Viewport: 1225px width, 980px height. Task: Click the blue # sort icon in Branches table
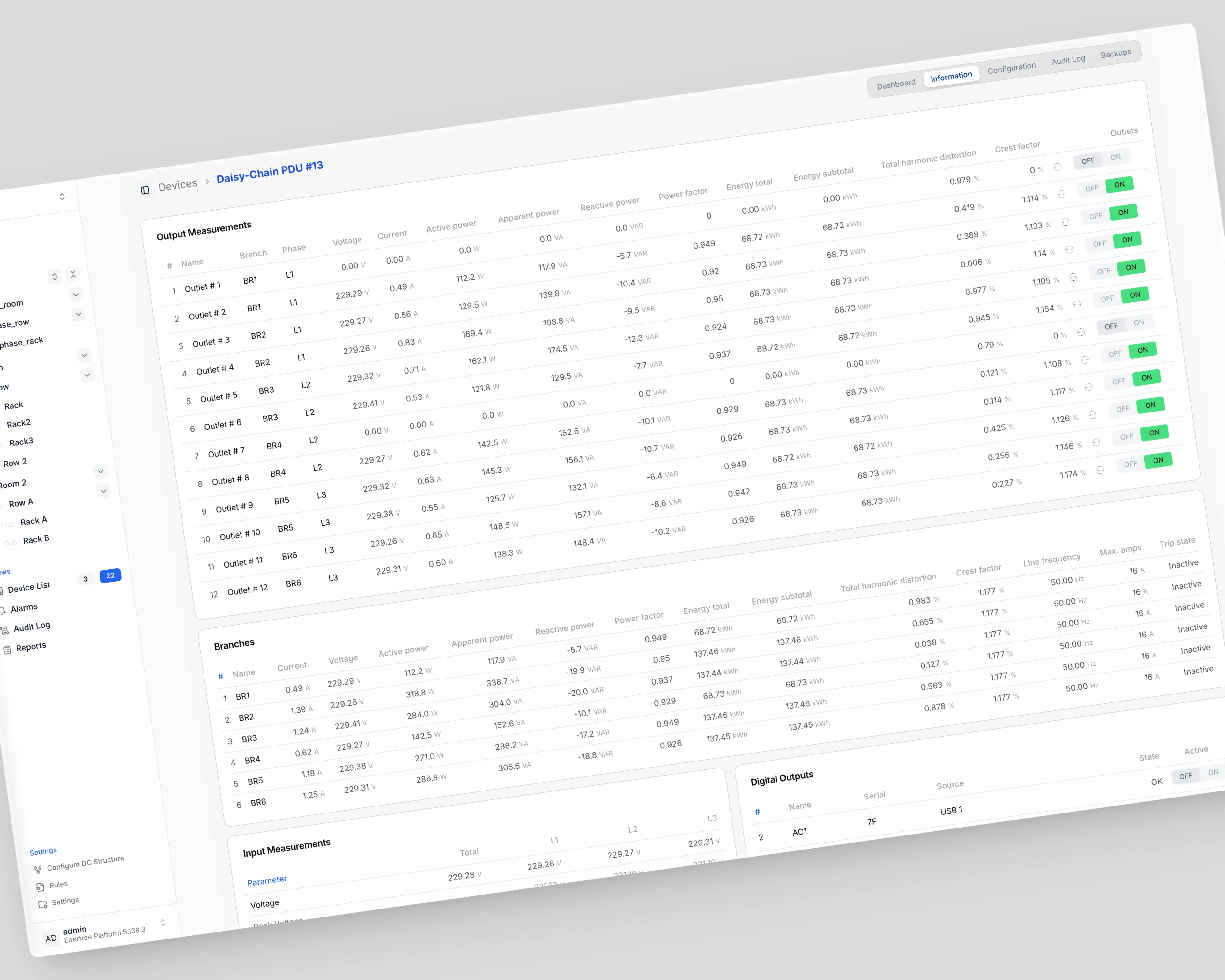pos(220,676)
